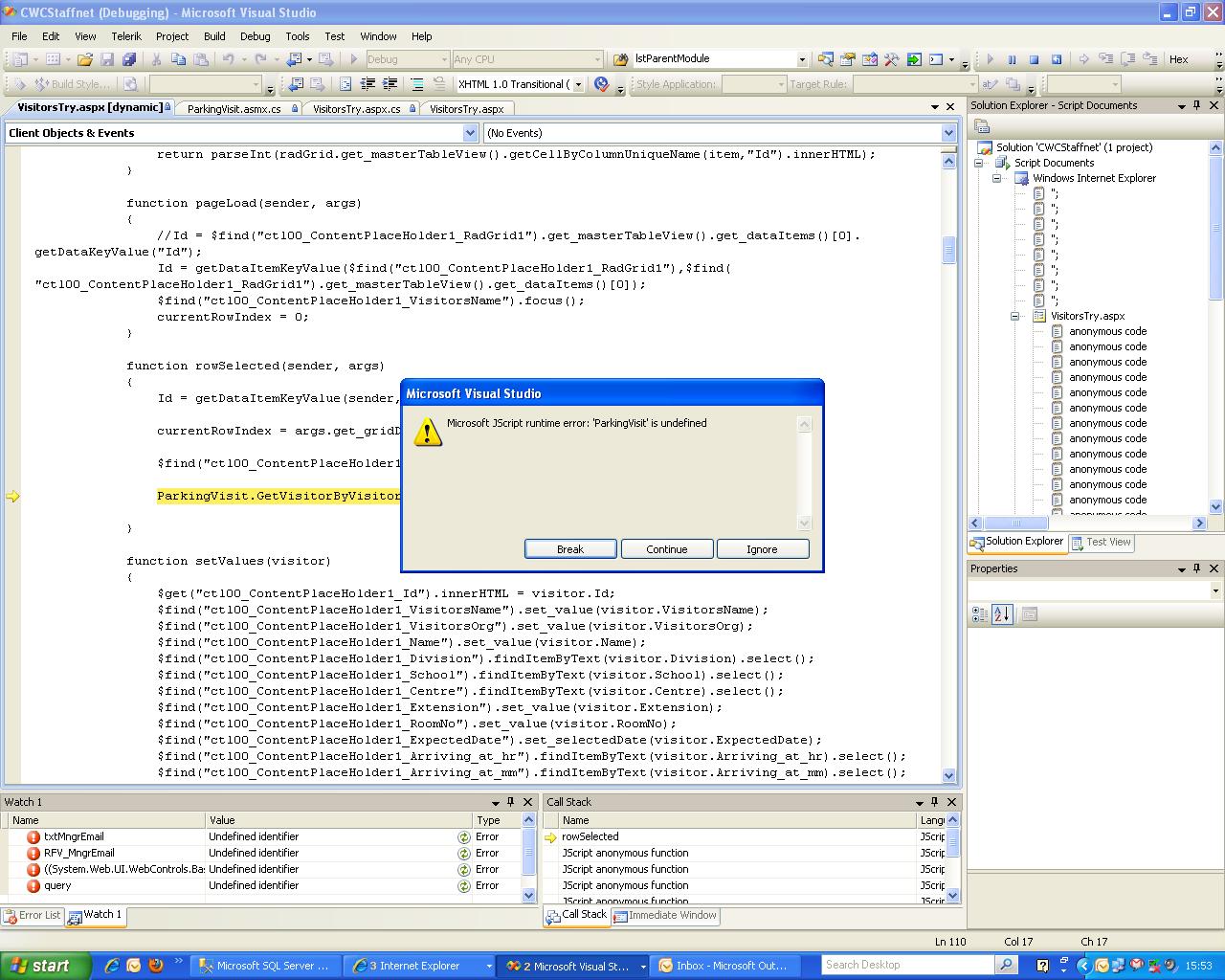The height and width of the screenshot is (980, 1225).
Task: Toggle Categorized view in Properties panel
Action: pyautogui.click(x=979, y=614)
